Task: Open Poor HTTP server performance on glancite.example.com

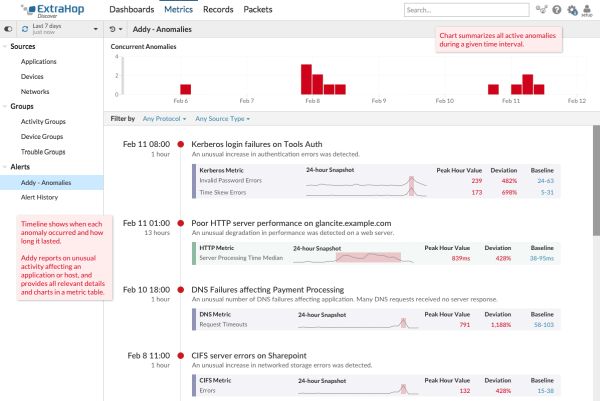Action: click(x=291, y=223)
